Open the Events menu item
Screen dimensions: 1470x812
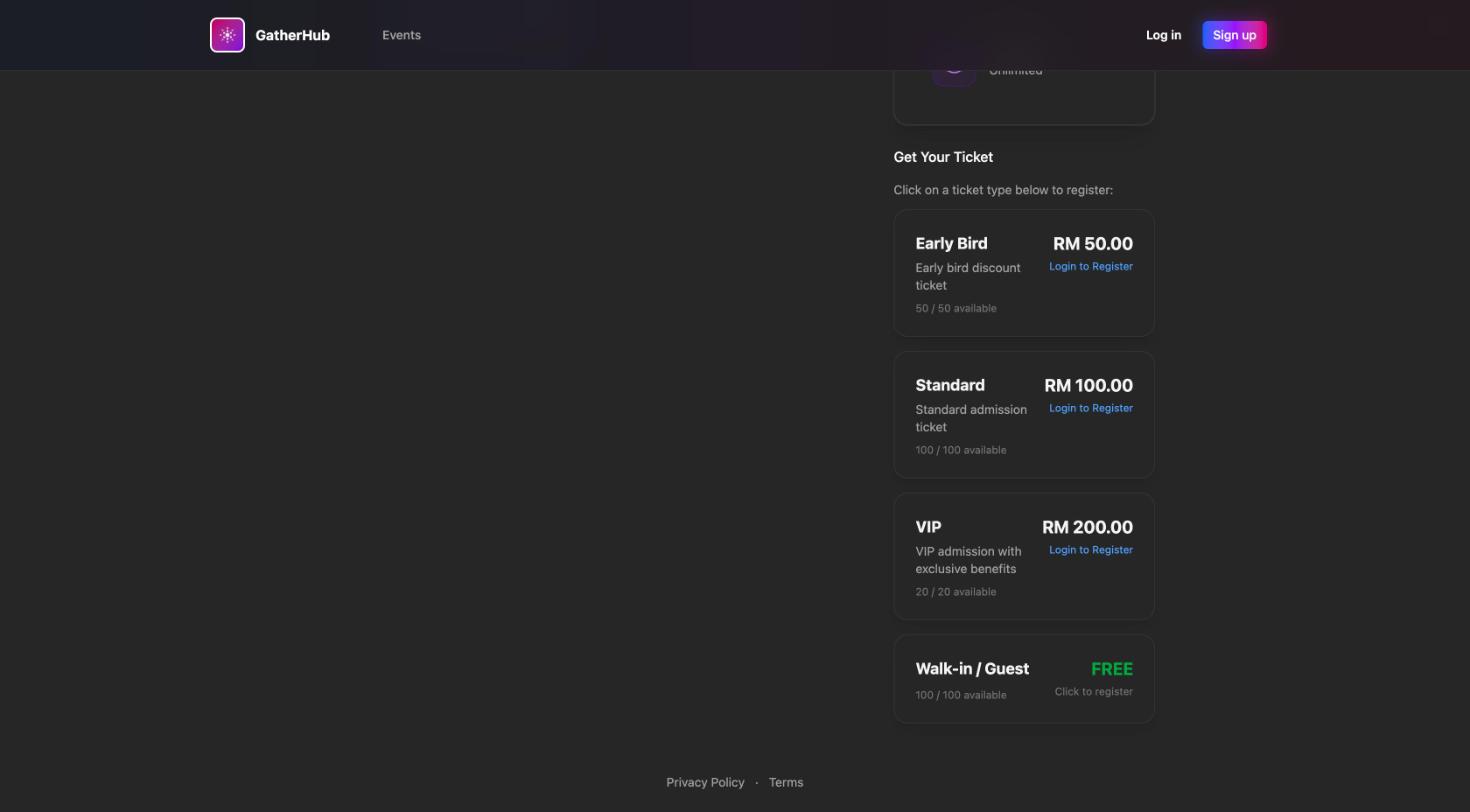coord(401,35)
